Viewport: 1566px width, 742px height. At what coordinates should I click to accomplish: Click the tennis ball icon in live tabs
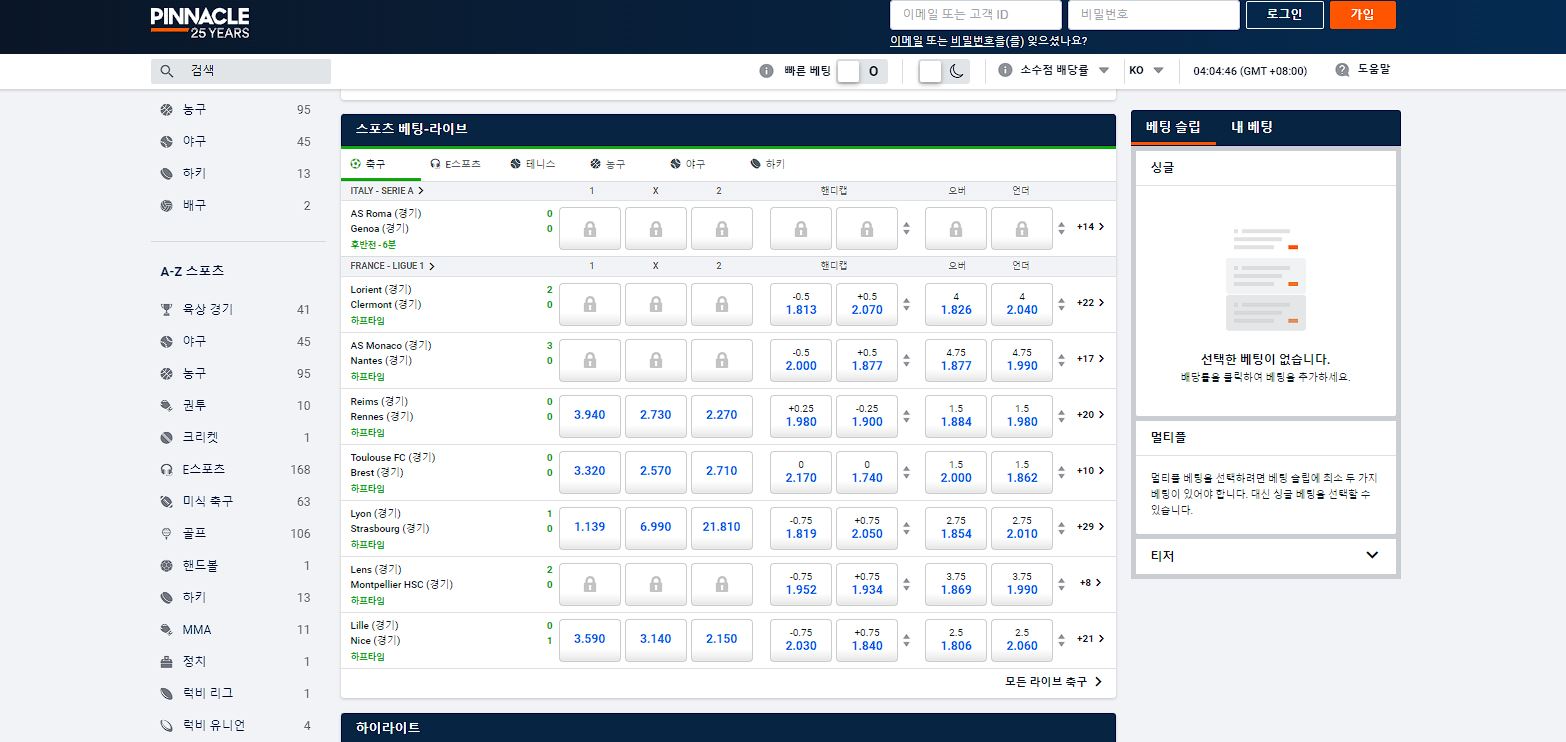click(x=515, y=164)
